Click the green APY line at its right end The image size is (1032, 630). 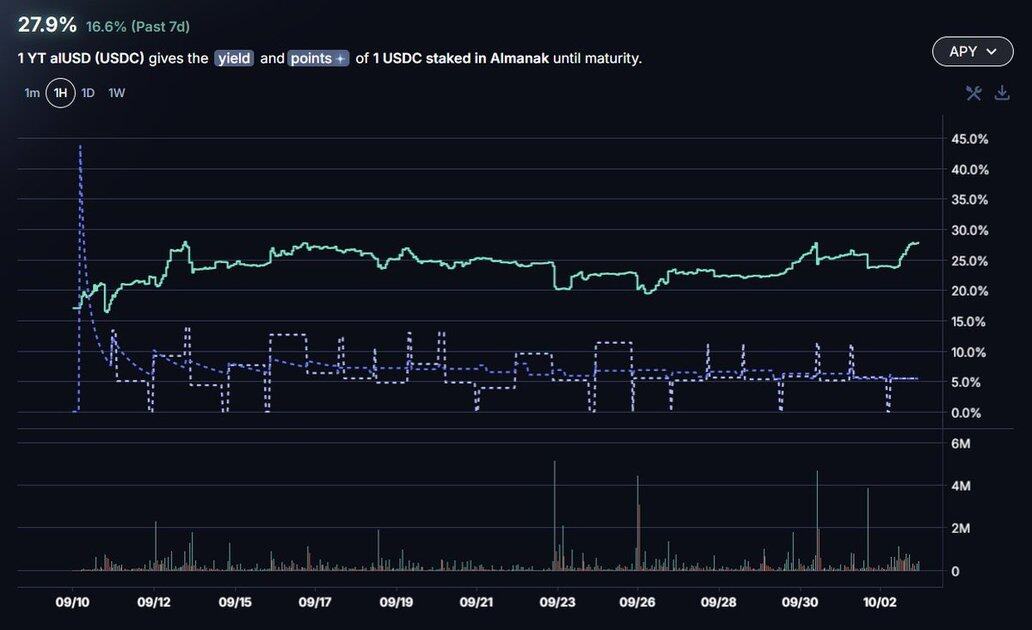pos(916,243)
